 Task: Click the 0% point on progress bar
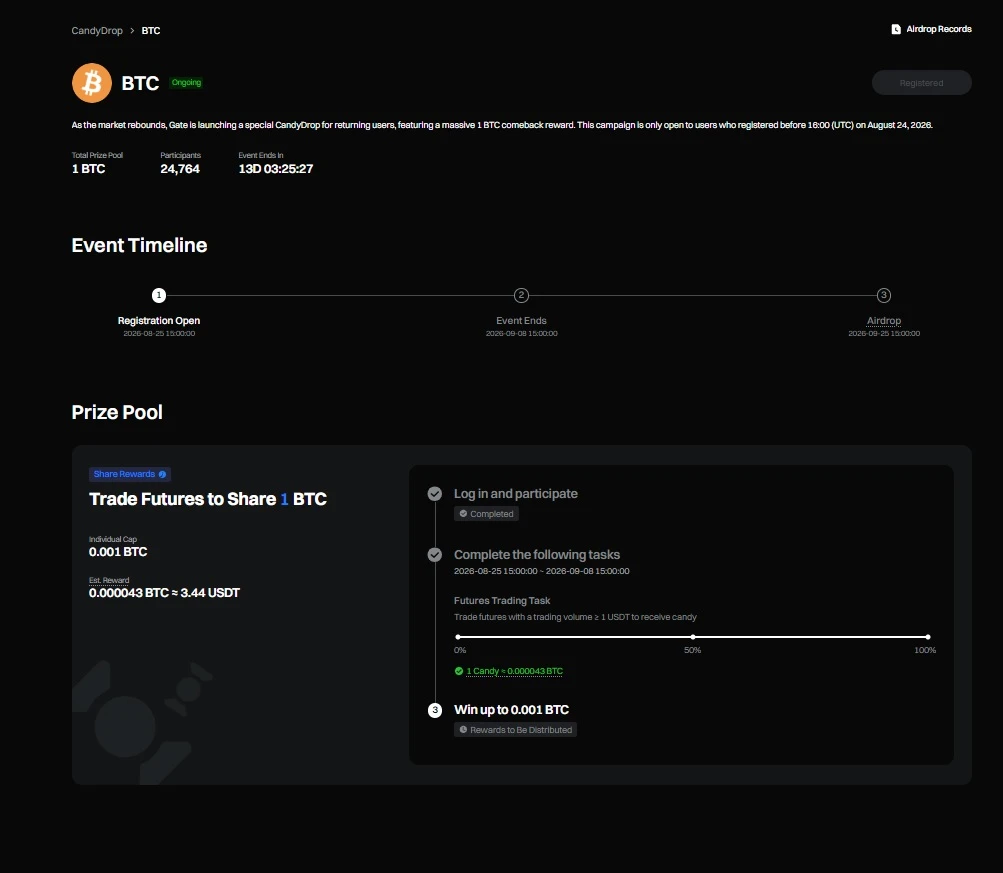(x=457, y=637)
